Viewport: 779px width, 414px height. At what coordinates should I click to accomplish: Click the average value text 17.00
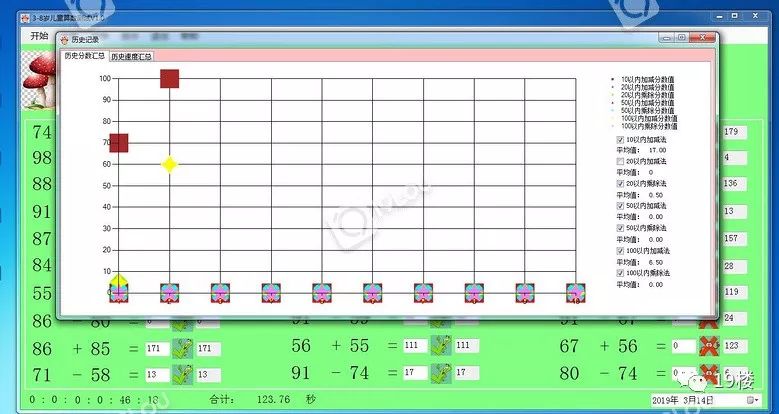(x=658, y=150)
